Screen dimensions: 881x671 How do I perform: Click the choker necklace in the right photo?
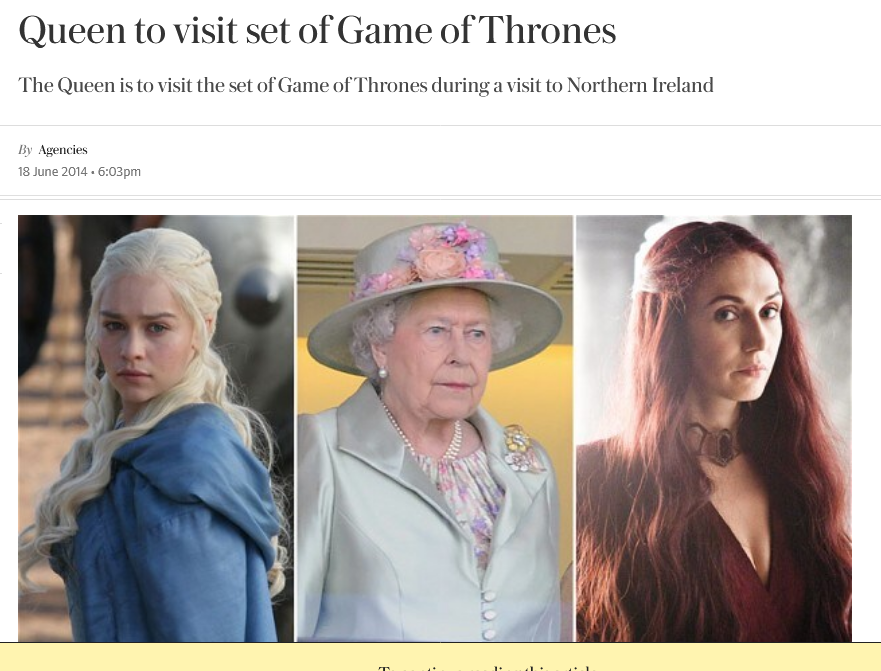716,443
